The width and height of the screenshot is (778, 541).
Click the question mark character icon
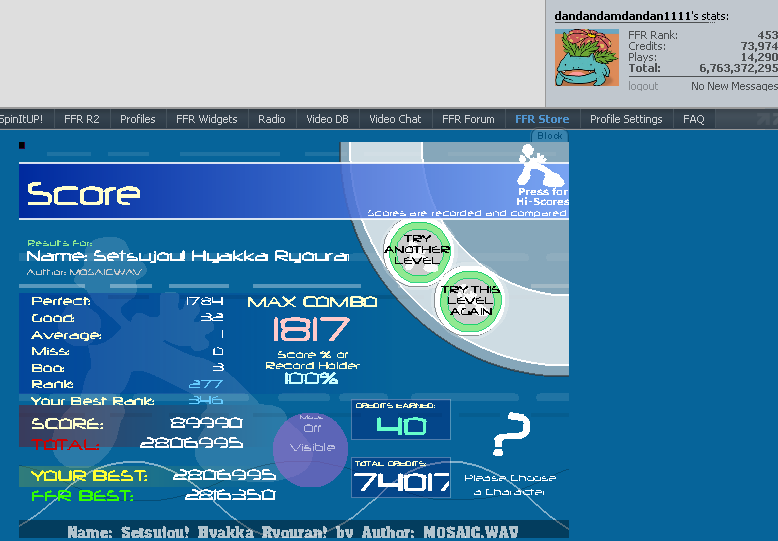coord(509,435)
